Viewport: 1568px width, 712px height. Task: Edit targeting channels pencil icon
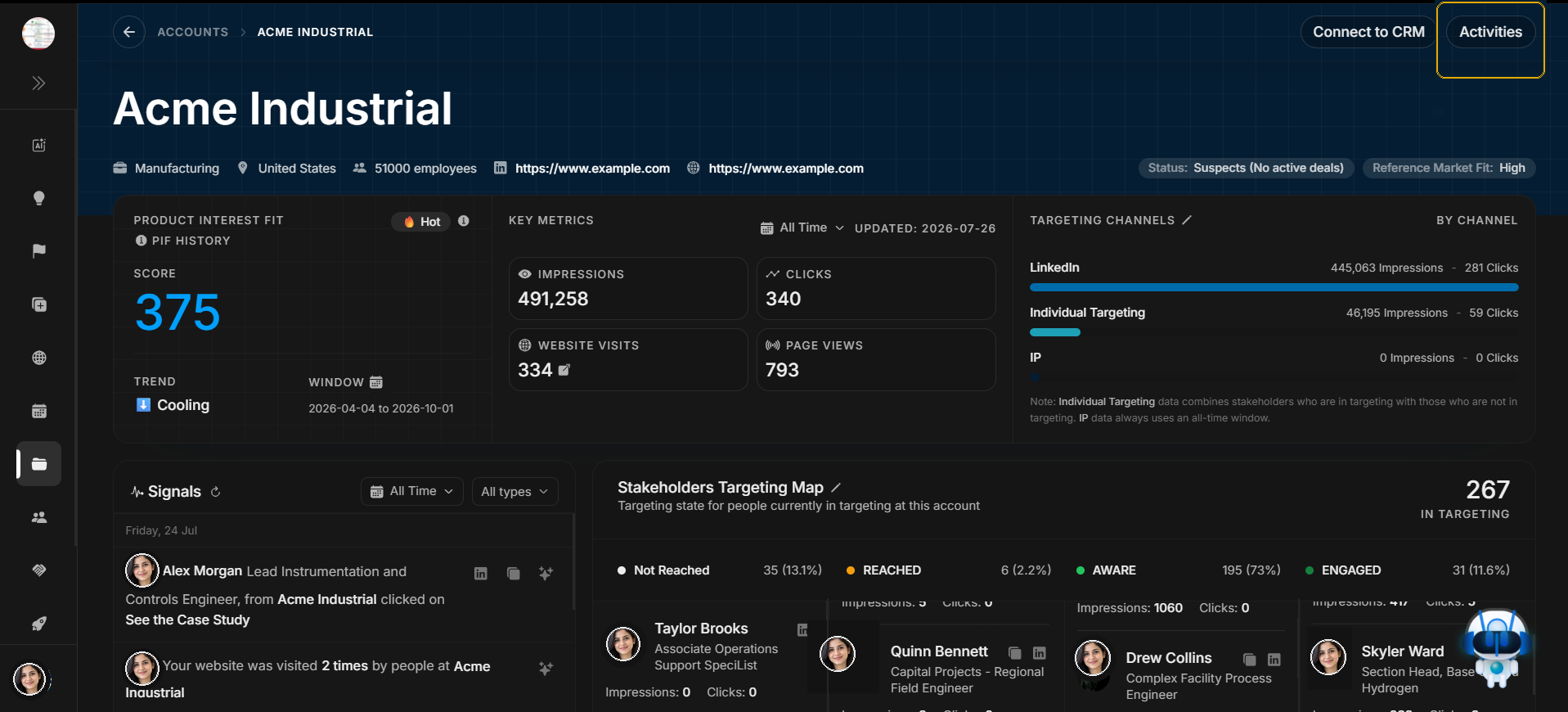pyautogui.click(x=1187, y=220)
